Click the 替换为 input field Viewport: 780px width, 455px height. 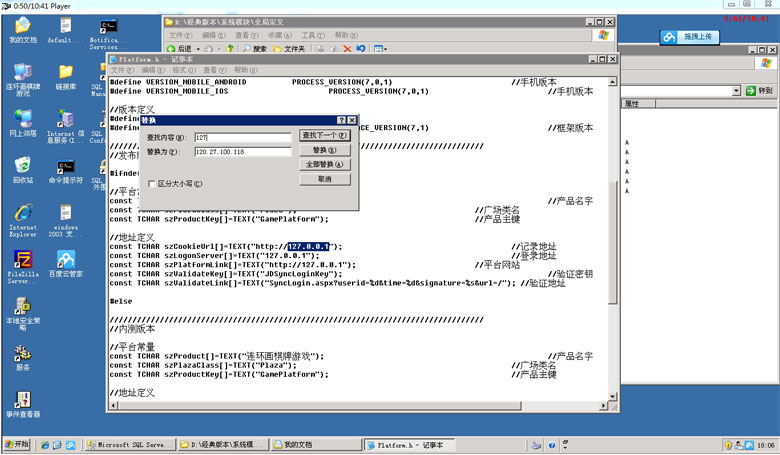click(243, 152)
